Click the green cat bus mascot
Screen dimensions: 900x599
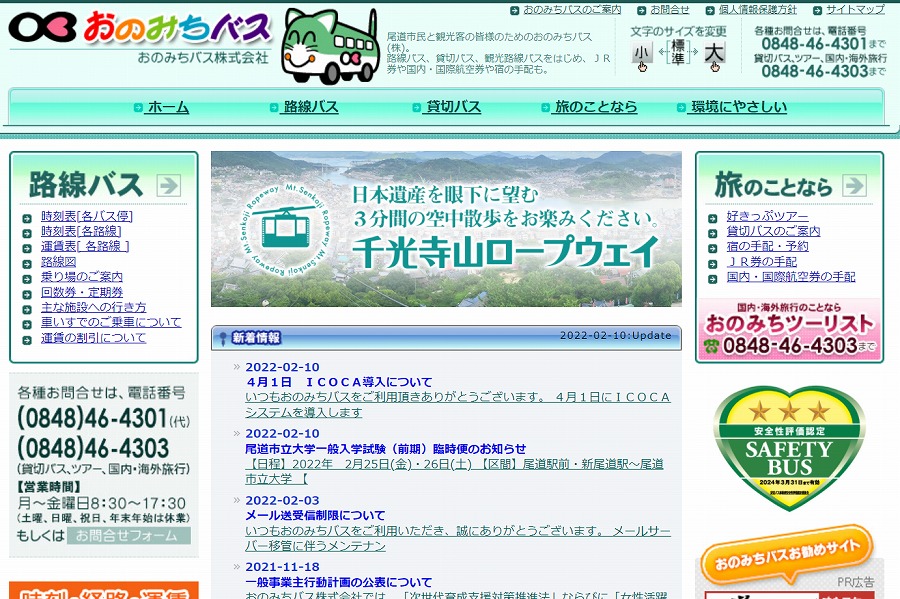pyautogui.click(x=331, y=46)
